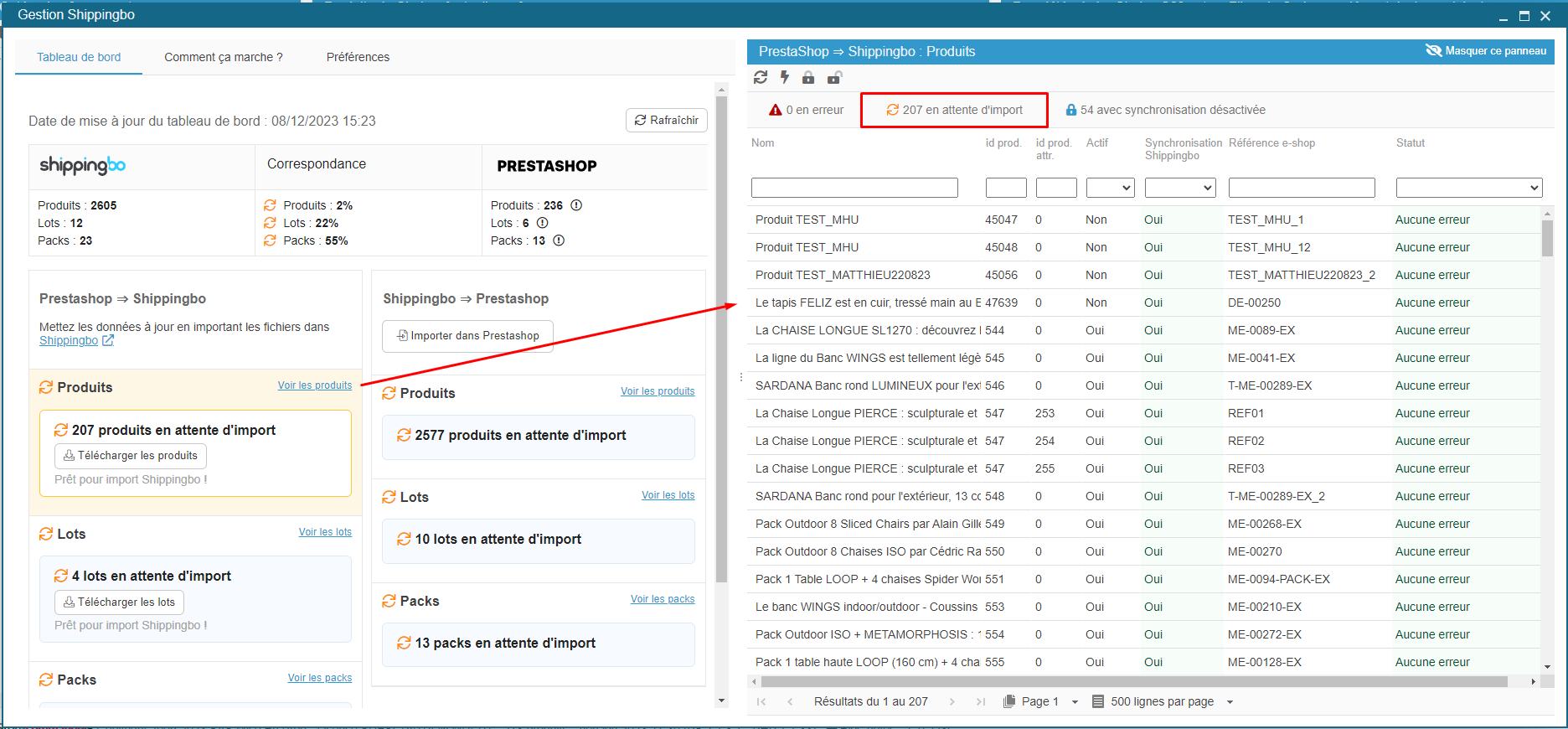Open the Statut filter dropdown
This screenshot has height=729, width=1568.
[x=1469, y=188]
